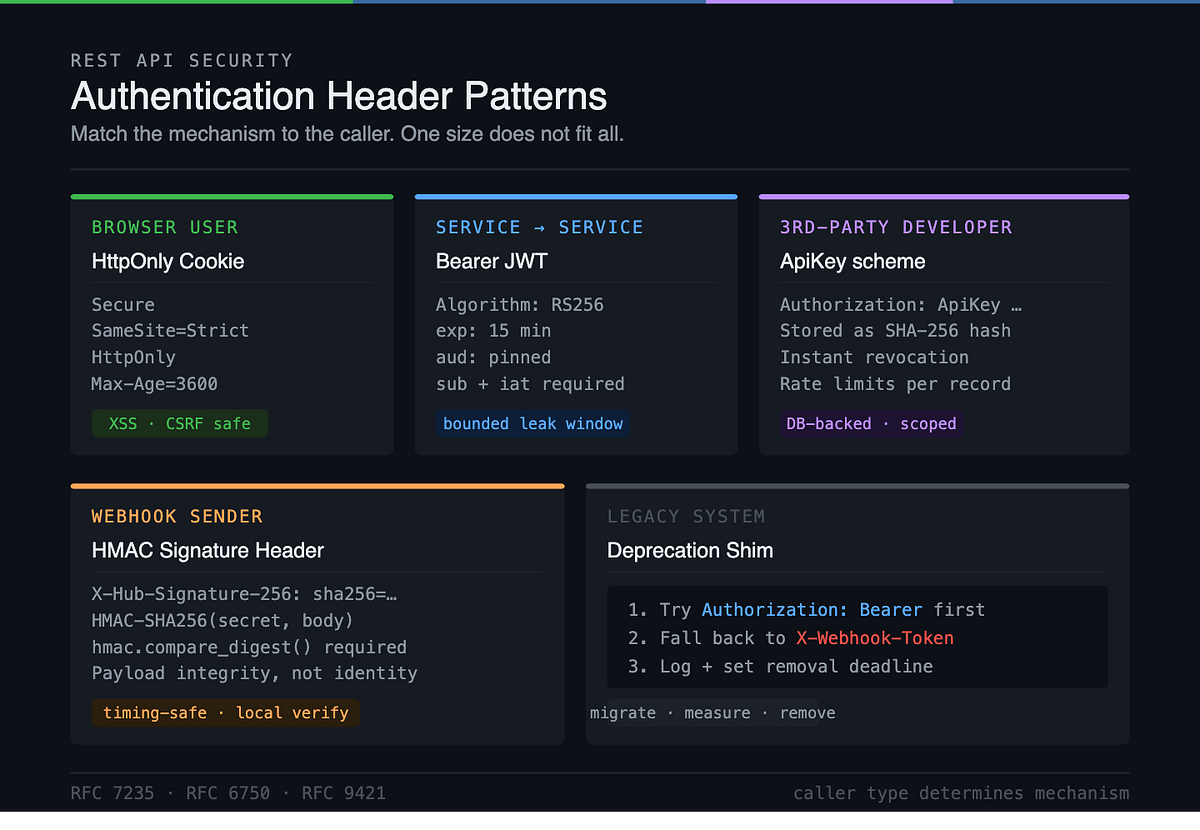The image size is (1200, 830).
Task: Select the 'ApiKey scheme' heading
Action: pos(853,262)
